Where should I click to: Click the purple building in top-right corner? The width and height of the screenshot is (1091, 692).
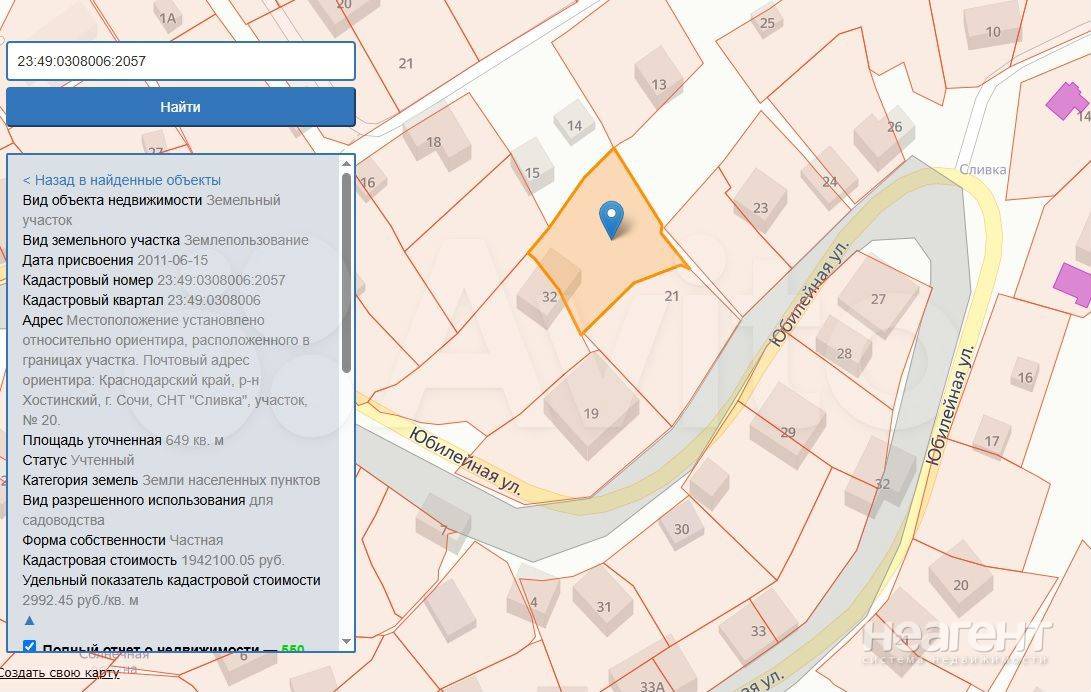[x=1067, y=101]
